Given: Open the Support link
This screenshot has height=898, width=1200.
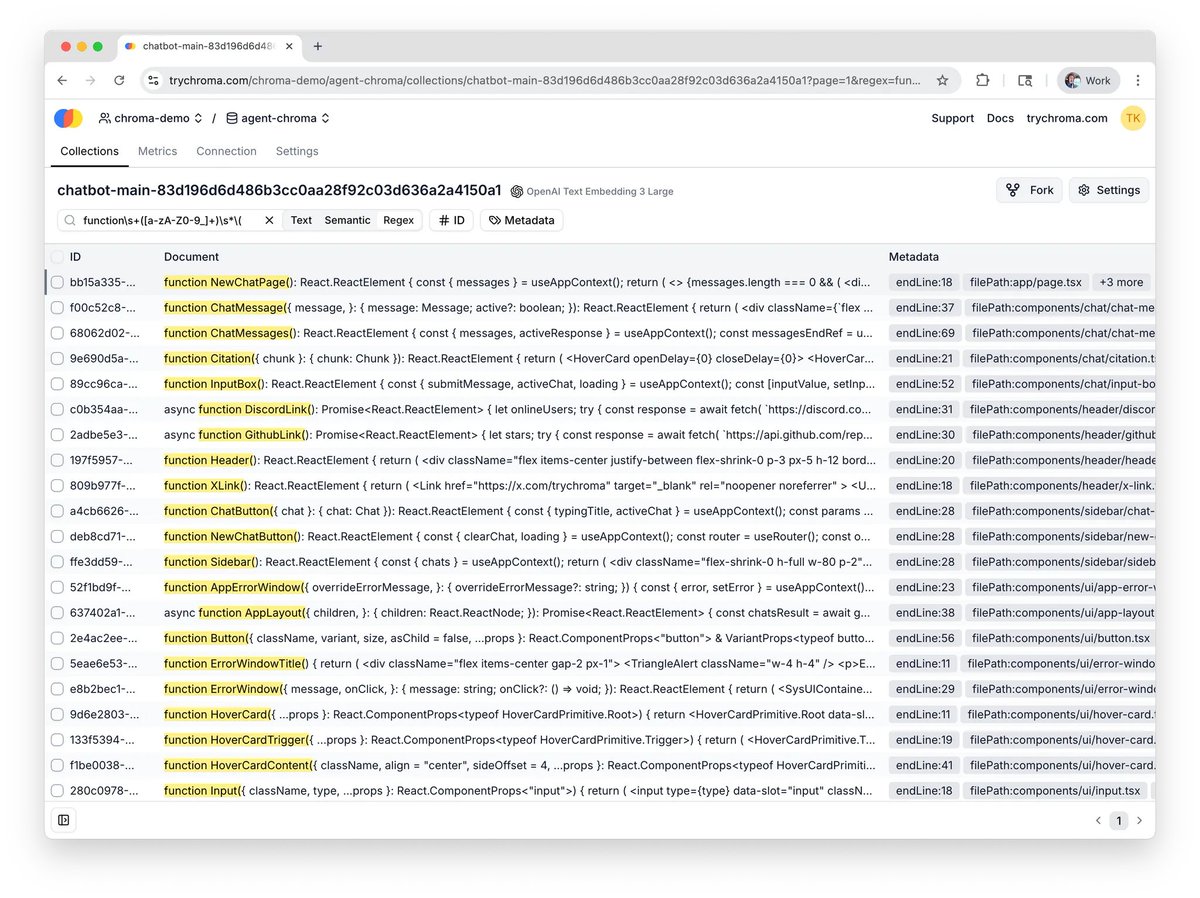Looking at the screenshot, I should coord(952,118).
